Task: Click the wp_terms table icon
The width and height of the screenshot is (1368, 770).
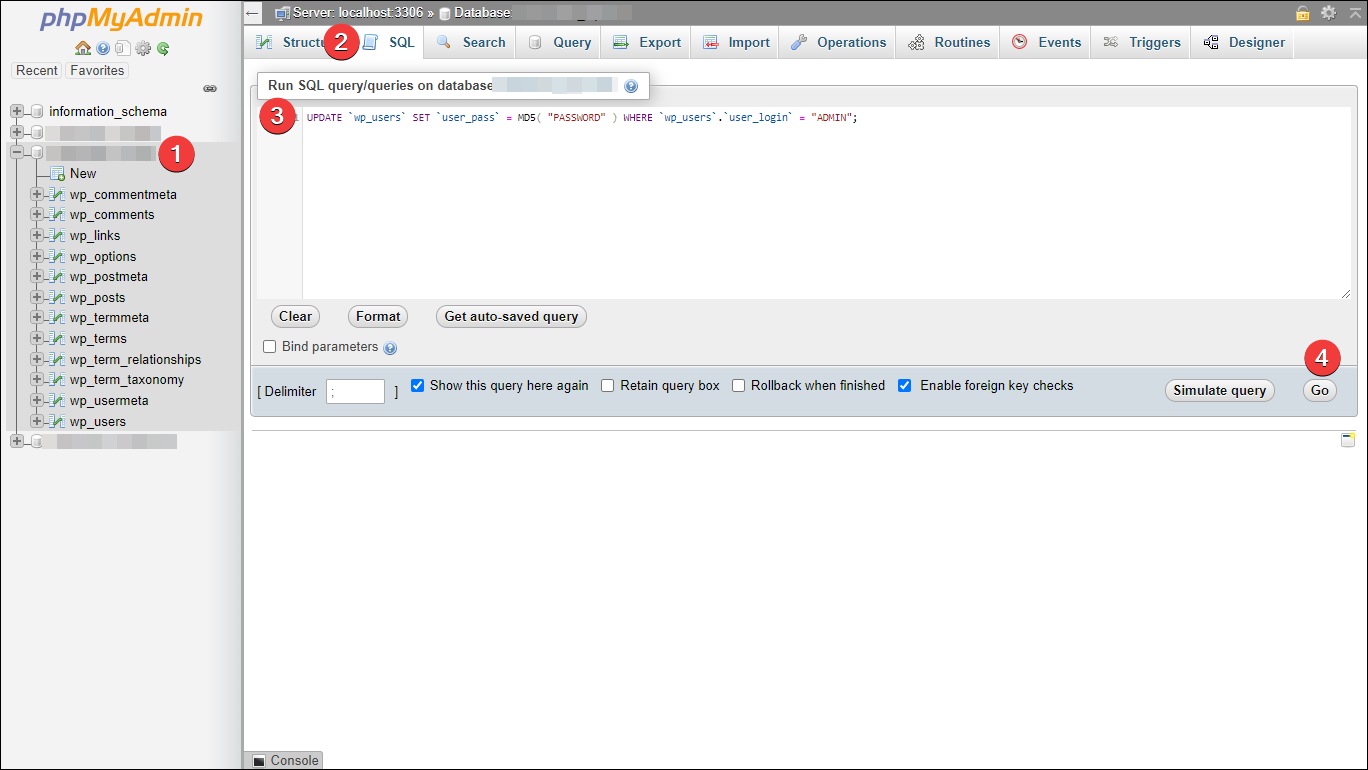Action: point(57,338)
